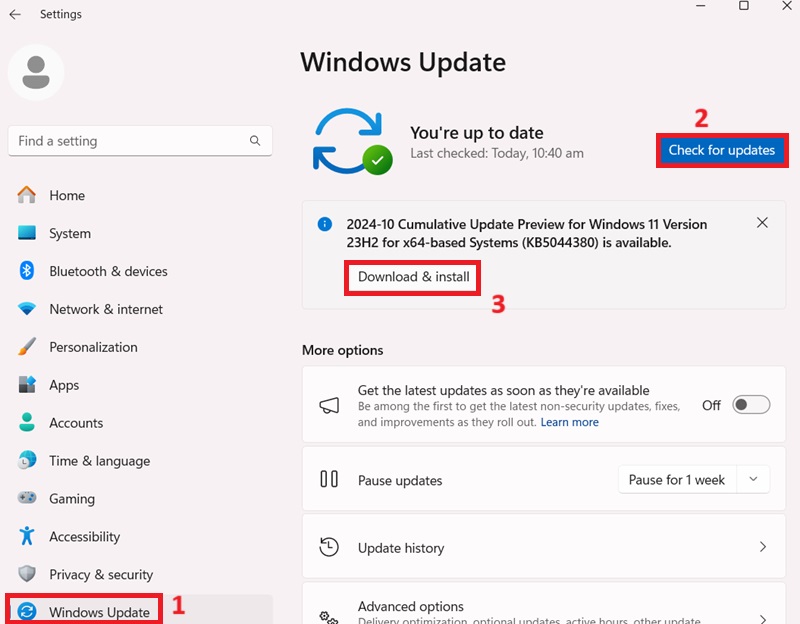
Task: Open Home settings page
Action: pyautogui.click(x=140, y=195)
